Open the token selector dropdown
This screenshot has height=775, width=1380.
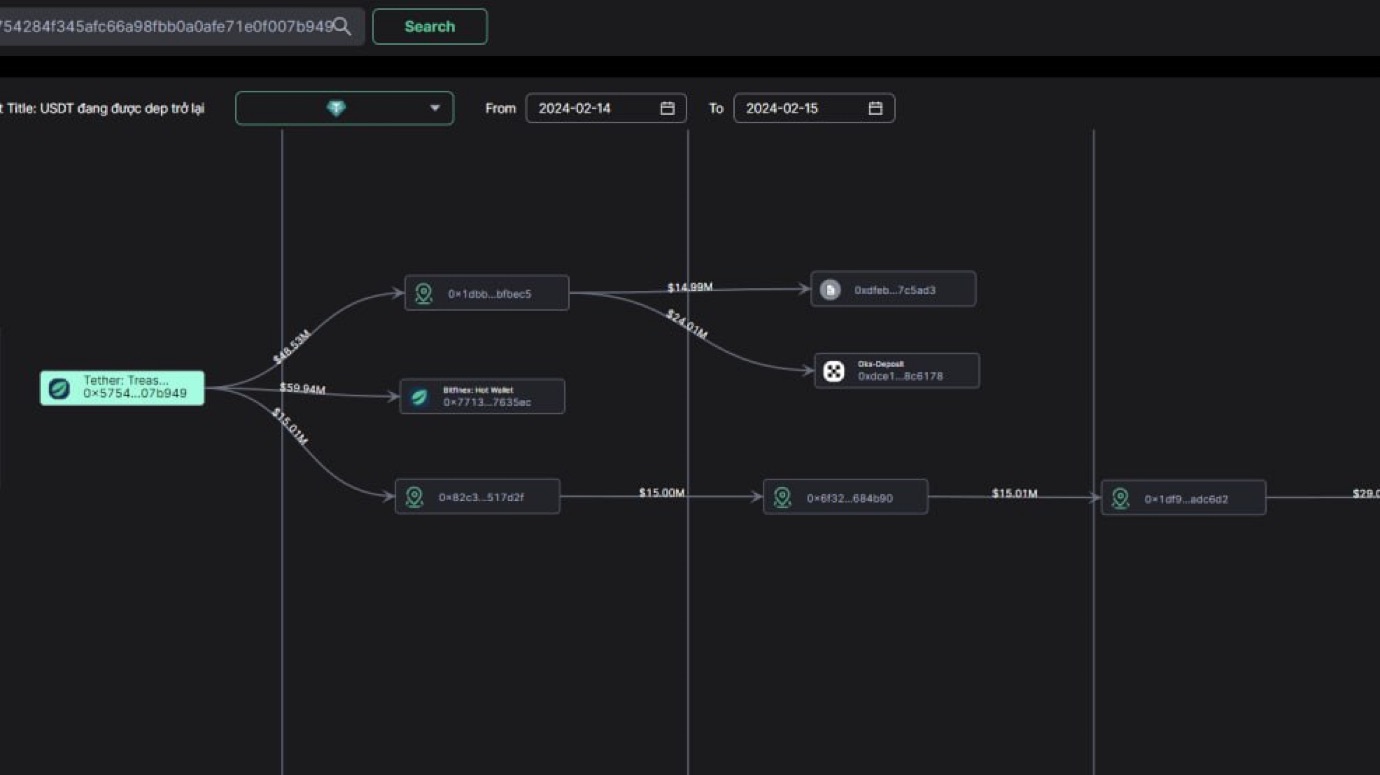[x=434, y=108]
